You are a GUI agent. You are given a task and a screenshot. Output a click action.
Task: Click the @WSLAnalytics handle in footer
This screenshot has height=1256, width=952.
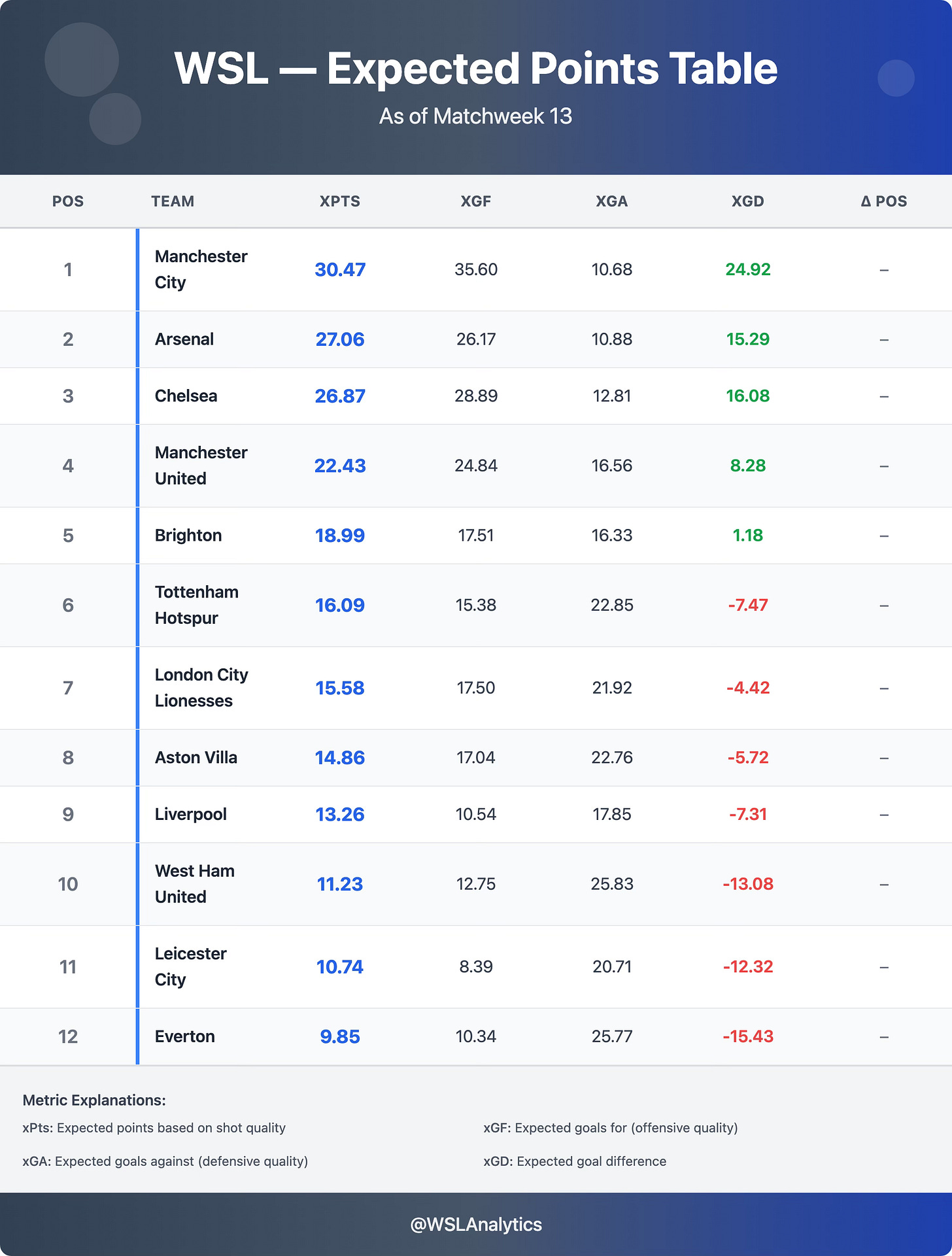pyautogui.click(x=476, y=1225)
